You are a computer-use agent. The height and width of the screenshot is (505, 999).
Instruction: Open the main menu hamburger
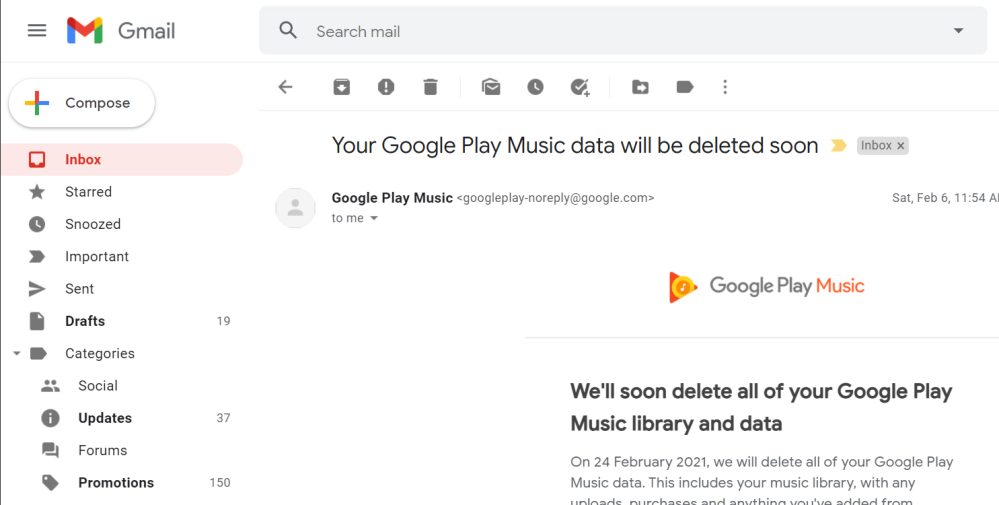(x=37, y=30)
